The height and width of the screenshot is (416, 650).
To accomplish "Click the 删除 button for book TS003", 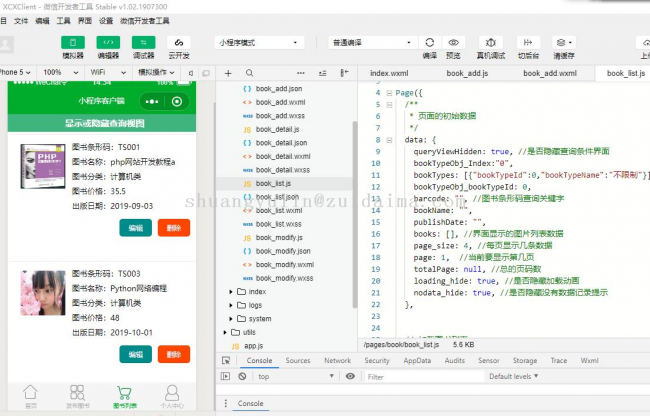I will [x=173, y=354].
